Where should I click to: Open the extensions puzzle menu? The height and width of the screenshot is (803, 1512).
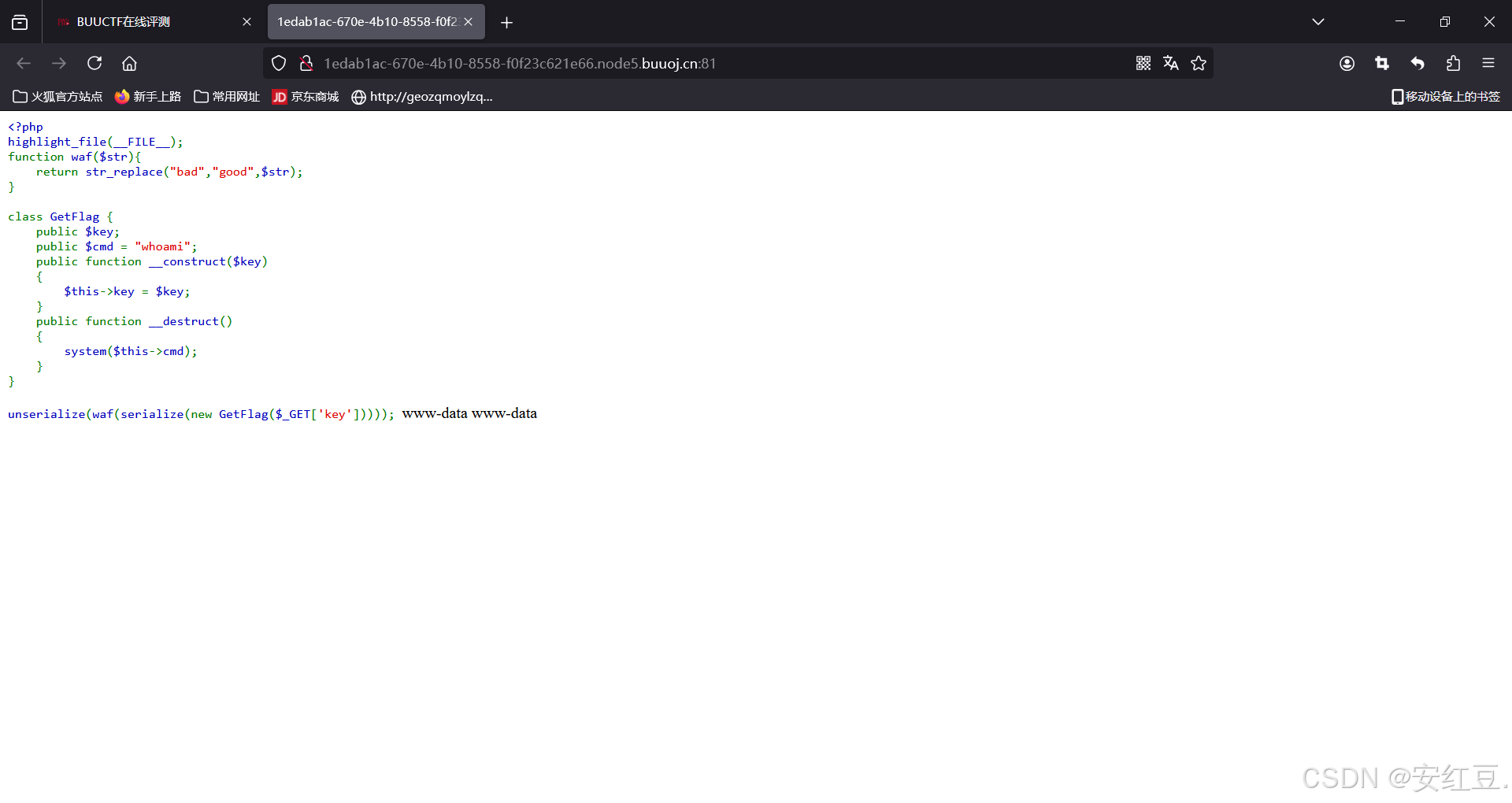pos(1453,63)
